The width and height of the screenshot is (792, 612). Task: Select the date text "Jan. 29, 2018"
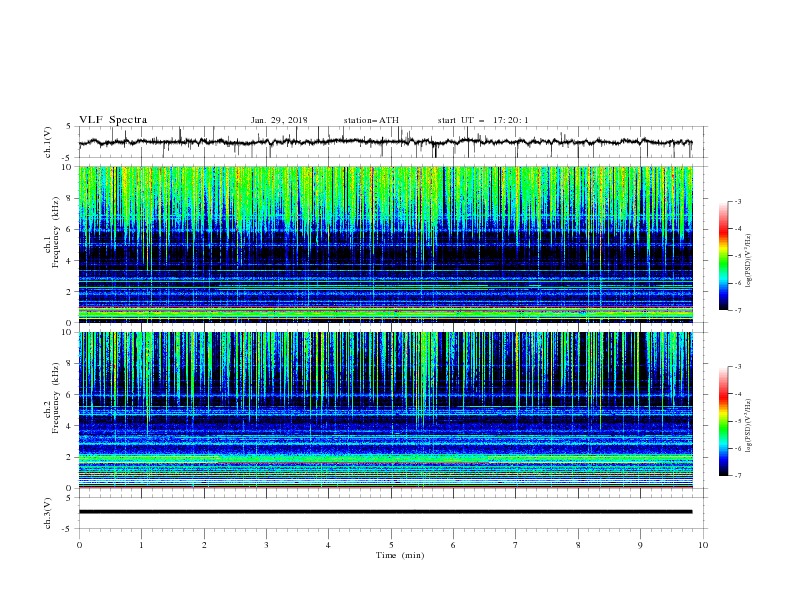coord(279,120)
